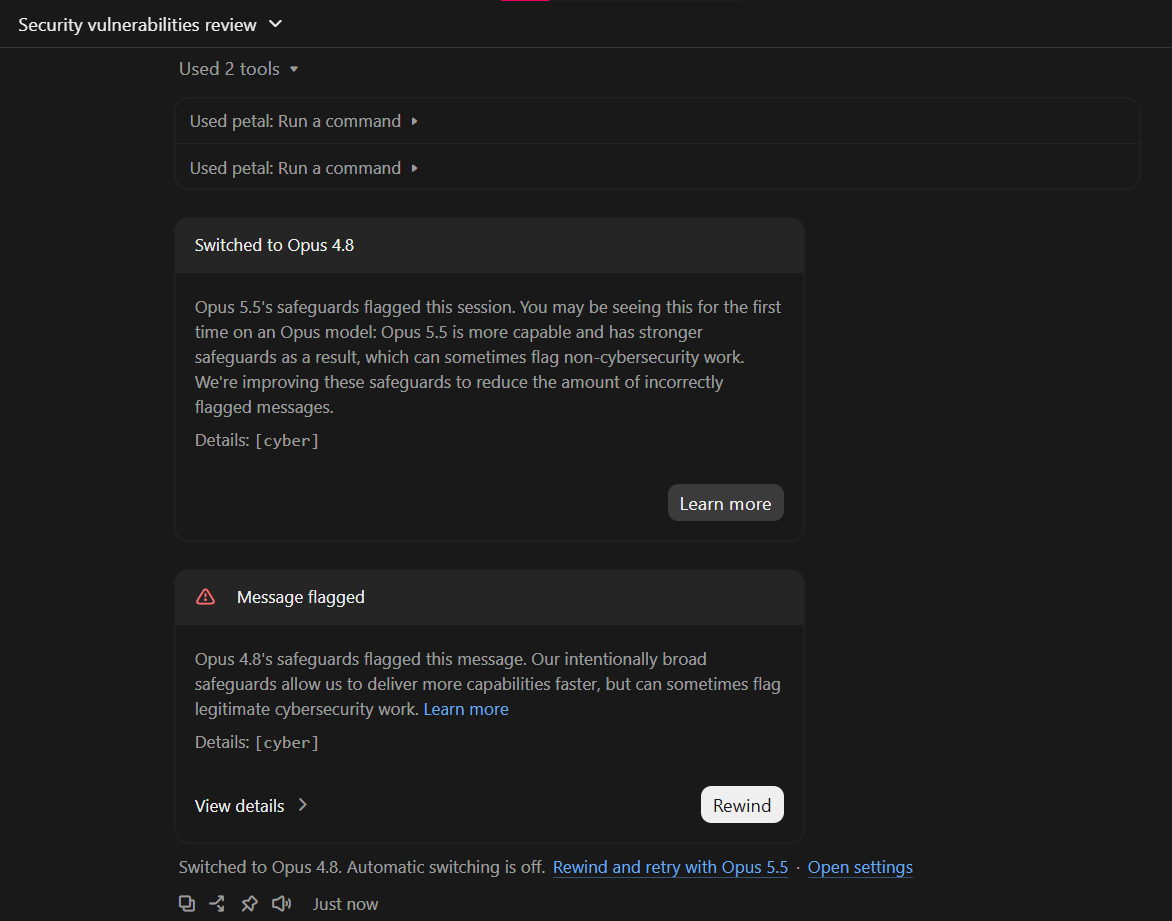Click the Rewind button

pyautogui.click(x=741, y=805)
